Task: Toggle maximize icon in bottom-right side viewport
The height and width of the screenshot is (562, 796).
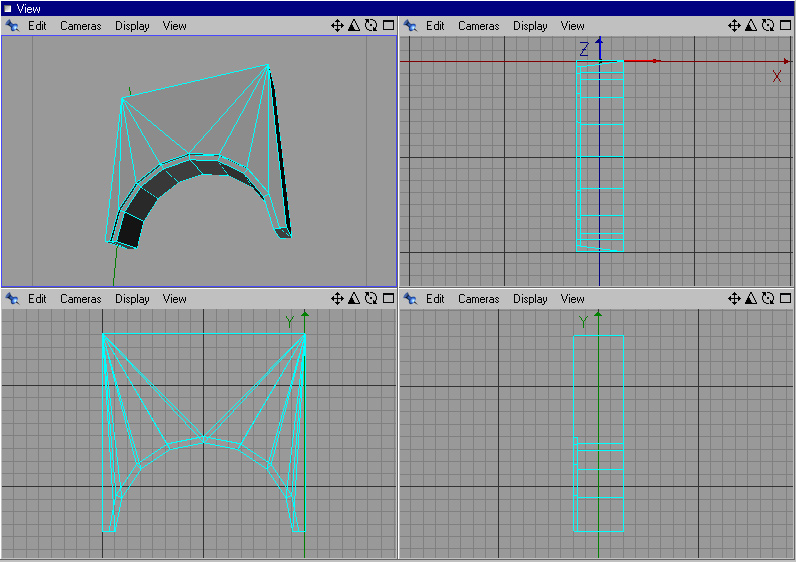Action: pyautogui.click(x=785, y=299)
